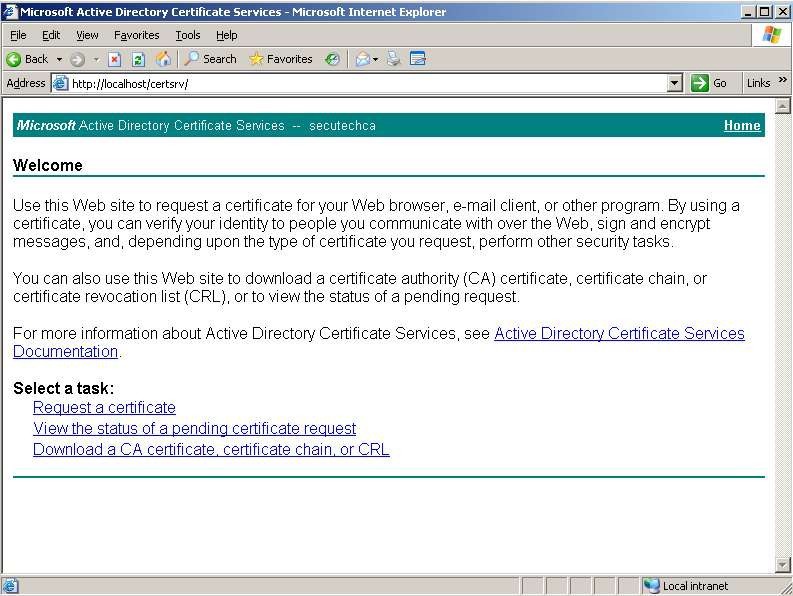The height and width of the screenshot is (596, 793).
Task: Click the green Go button
Action: pos(709,83)
